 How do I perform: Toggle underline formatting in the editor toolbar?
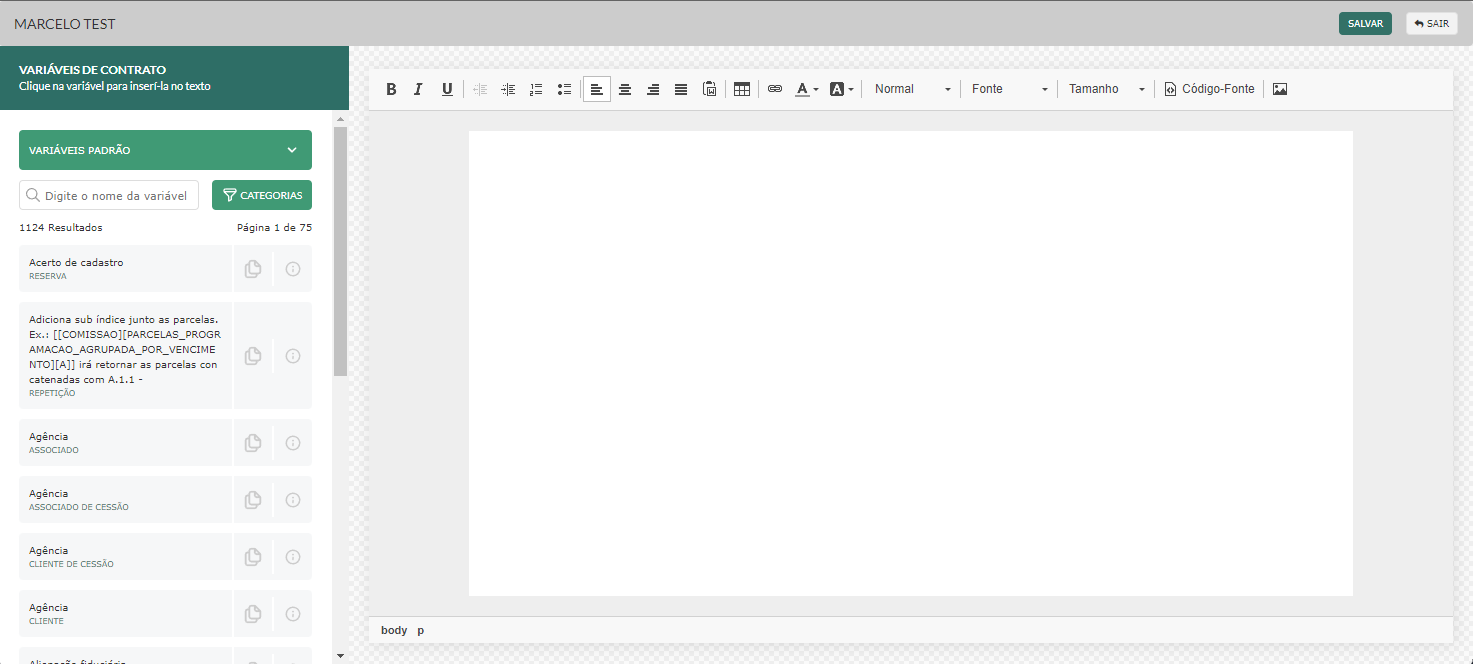click(x=447, y=89)
